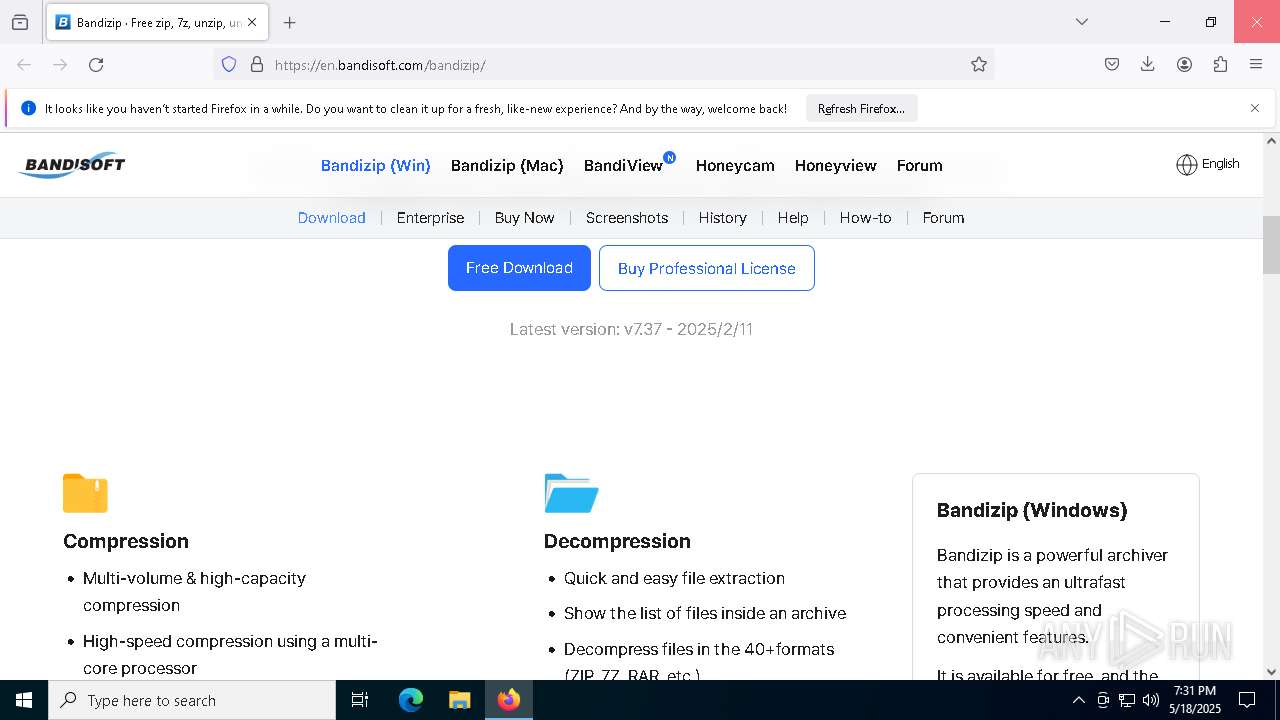
Task: Open Task View on the taskbar
Action: click(x=360, y=700)
